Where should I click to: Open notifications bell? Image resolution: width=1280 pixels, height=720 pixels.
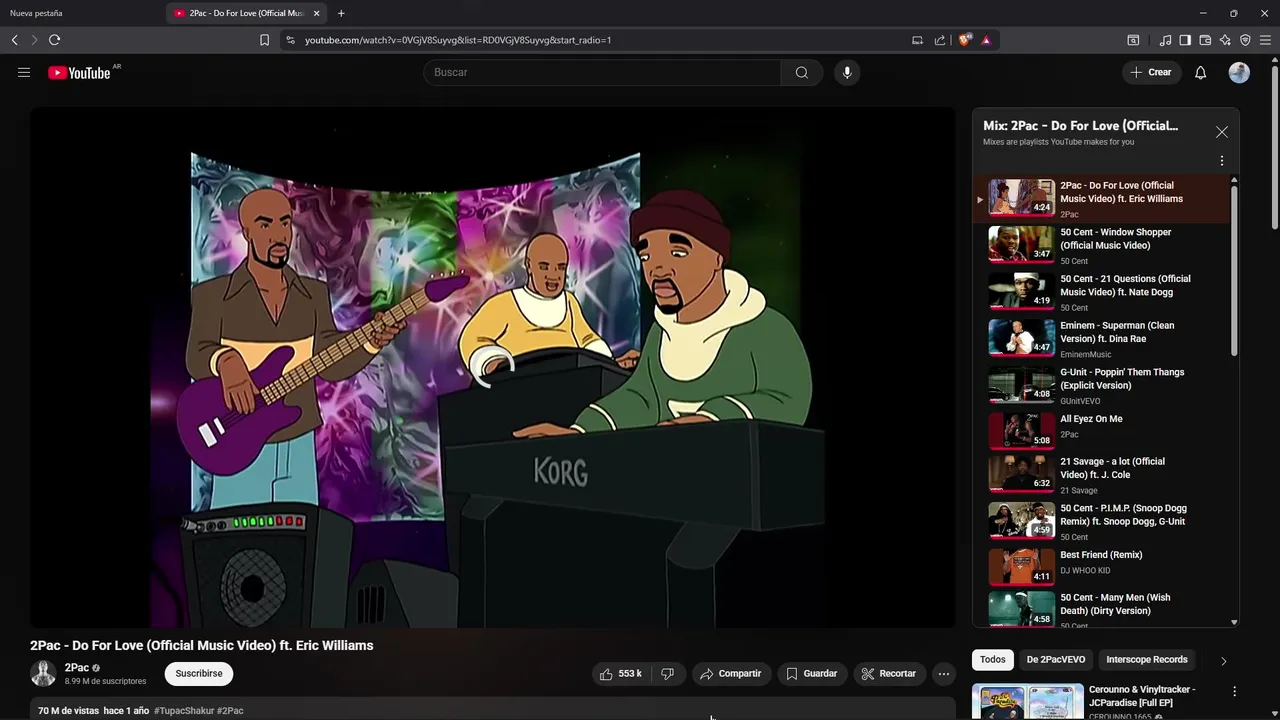pyautogui.click(x=1201, y=72)
